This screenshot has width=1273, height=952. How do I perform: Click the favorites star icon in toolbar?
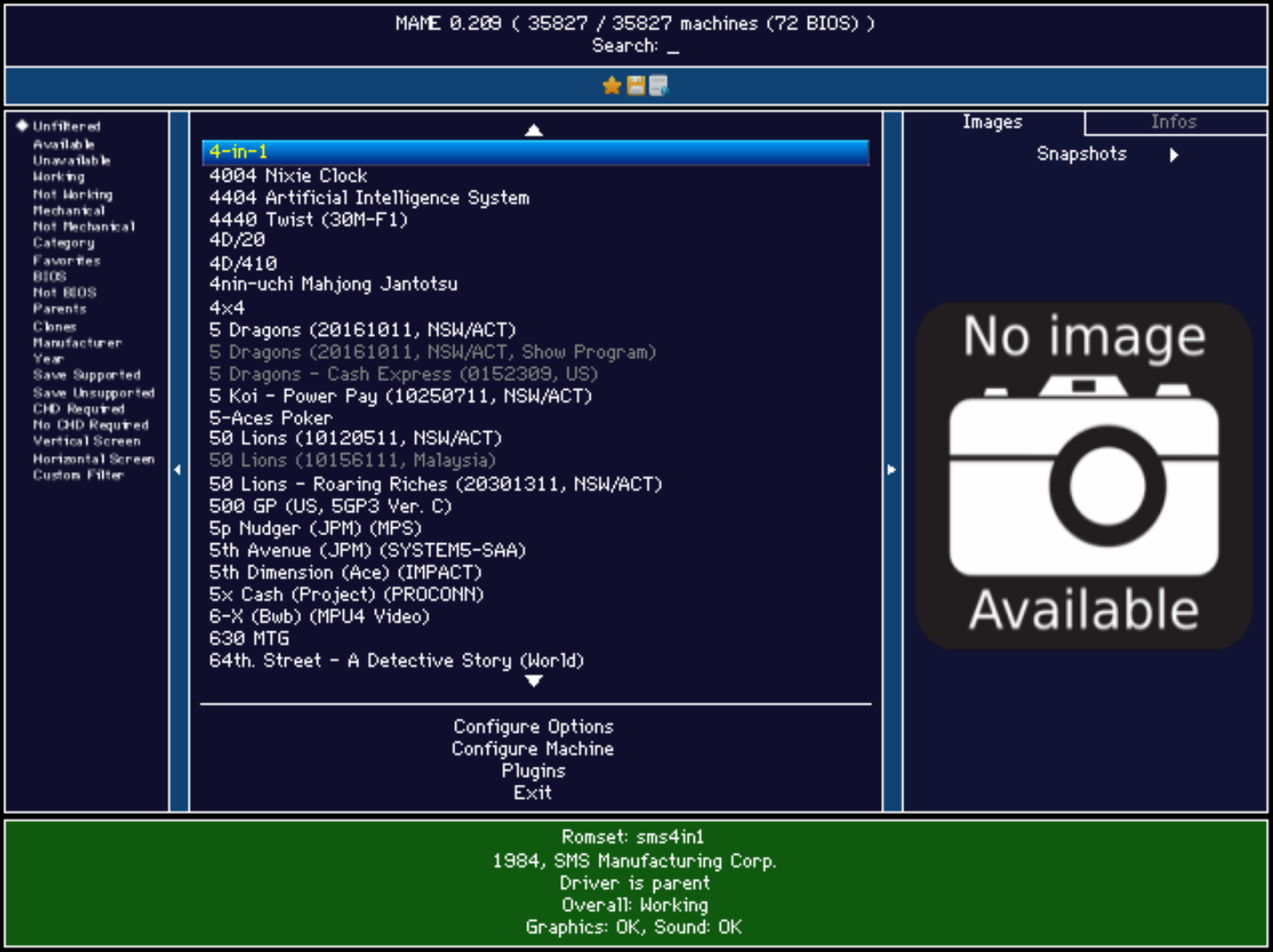[611, 85]
